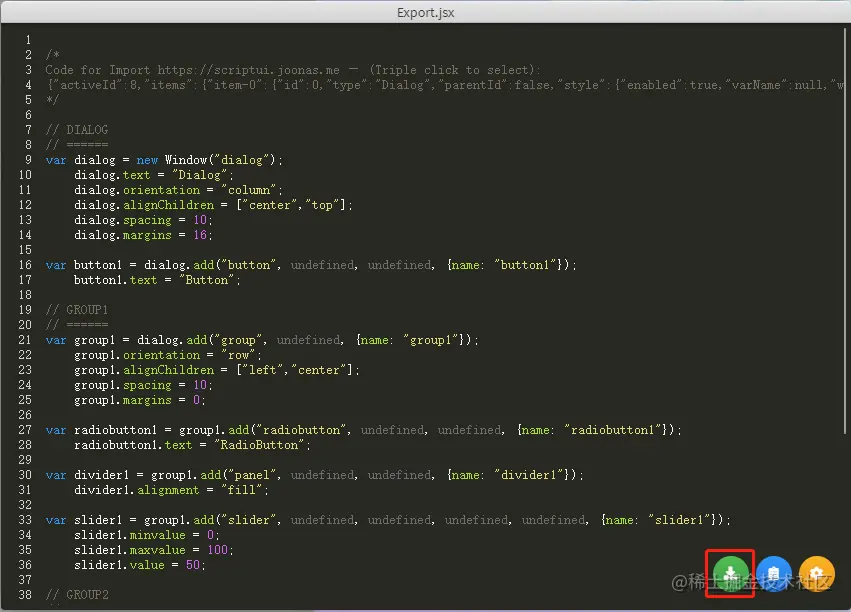The width and height of the screenshot is (851, 612).
Task: Click the 'dialog.spacing = 10;' line
Action: click(x=143, y=220)
